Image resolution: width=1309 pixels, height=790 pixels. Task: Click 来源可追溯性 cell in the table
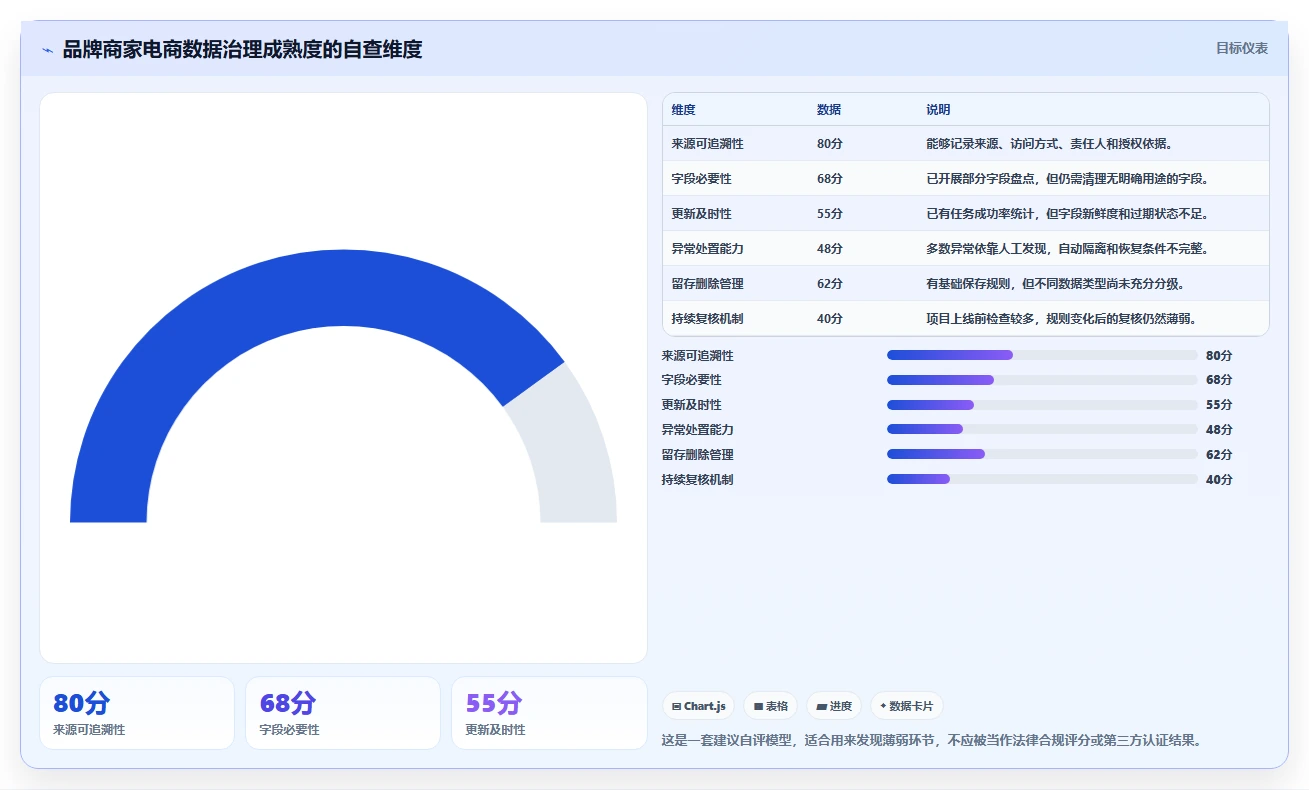click(x=708, y=144)
